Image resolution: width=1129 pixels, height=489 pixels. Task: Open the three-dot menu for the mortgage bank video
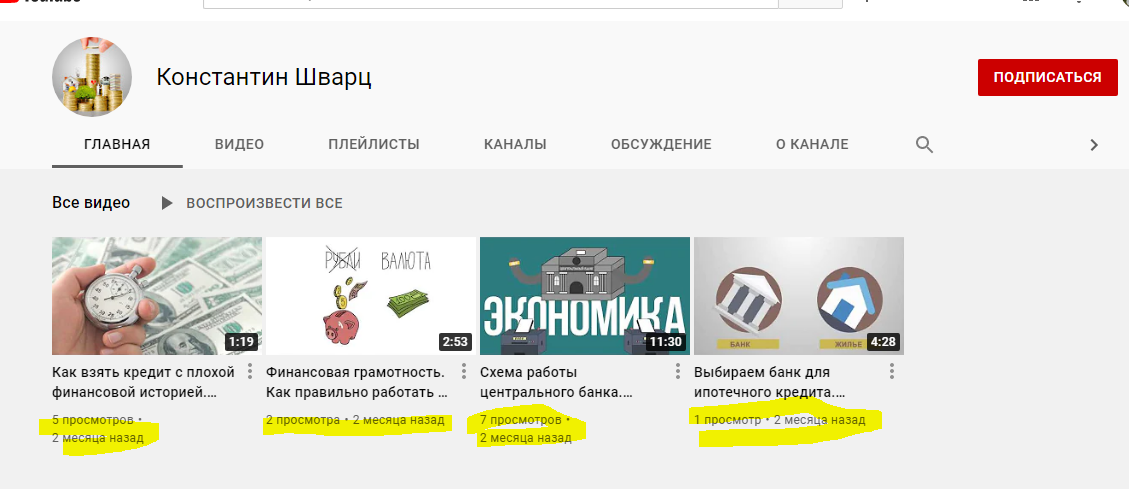pyautogui.click(x=891, y=372)
